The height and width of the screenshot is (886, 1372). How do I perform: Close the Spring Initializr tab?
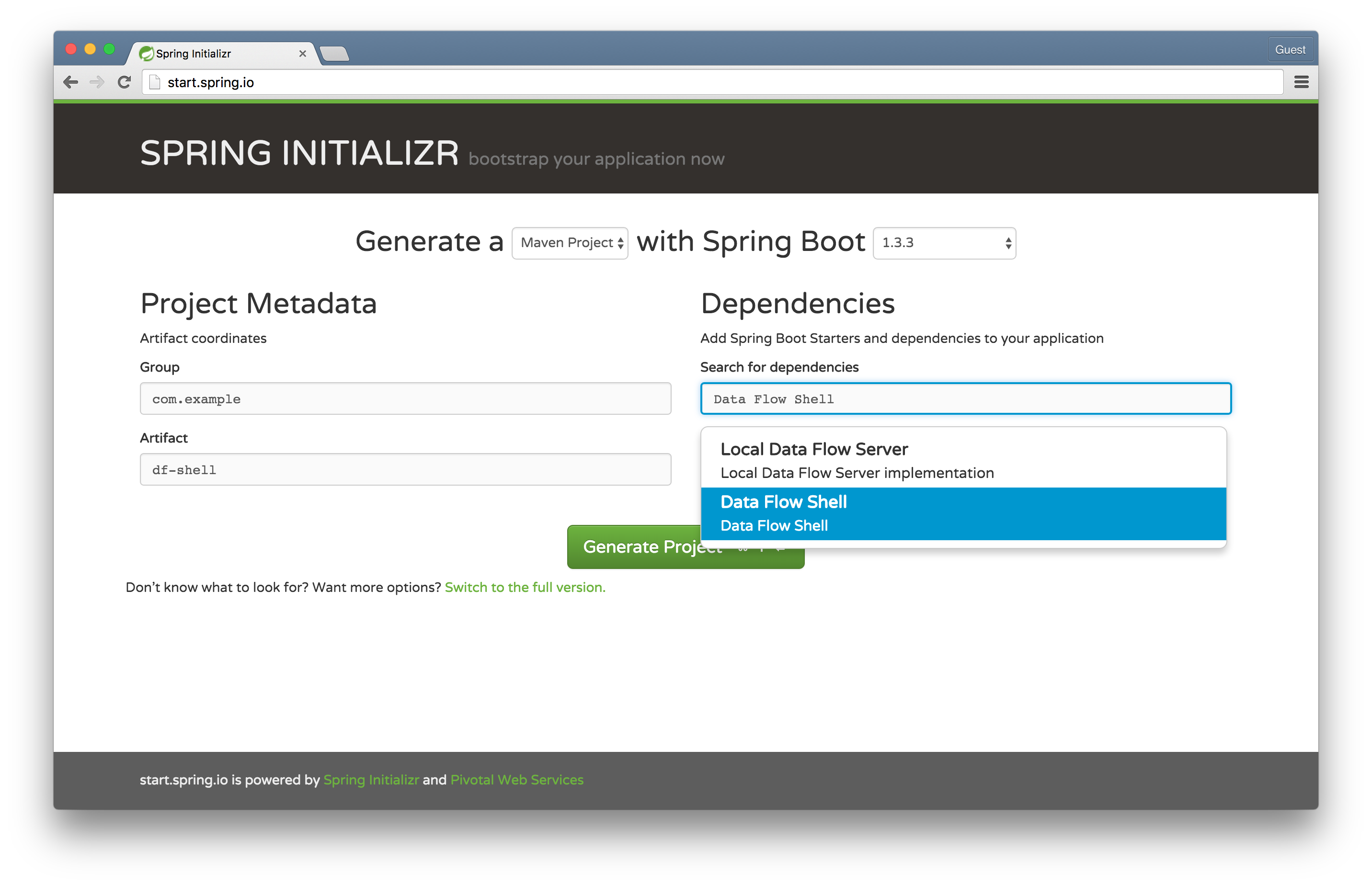click(303, 54)
